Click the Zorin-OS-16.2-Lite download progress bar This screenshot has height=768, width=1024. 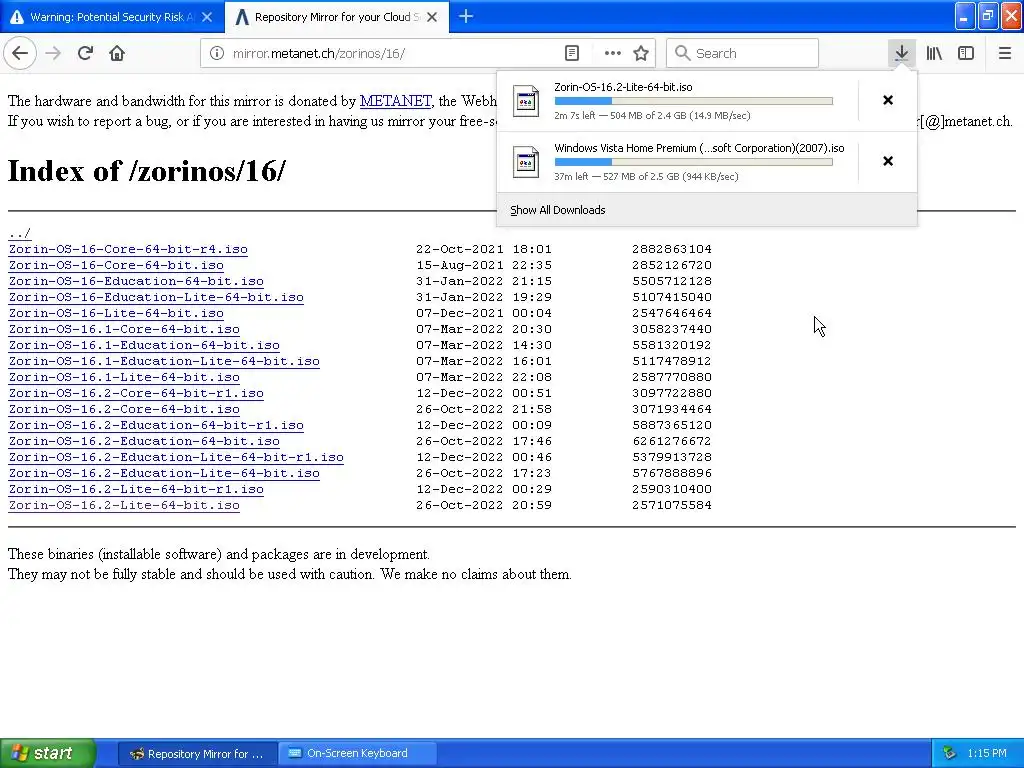[694, 101]
